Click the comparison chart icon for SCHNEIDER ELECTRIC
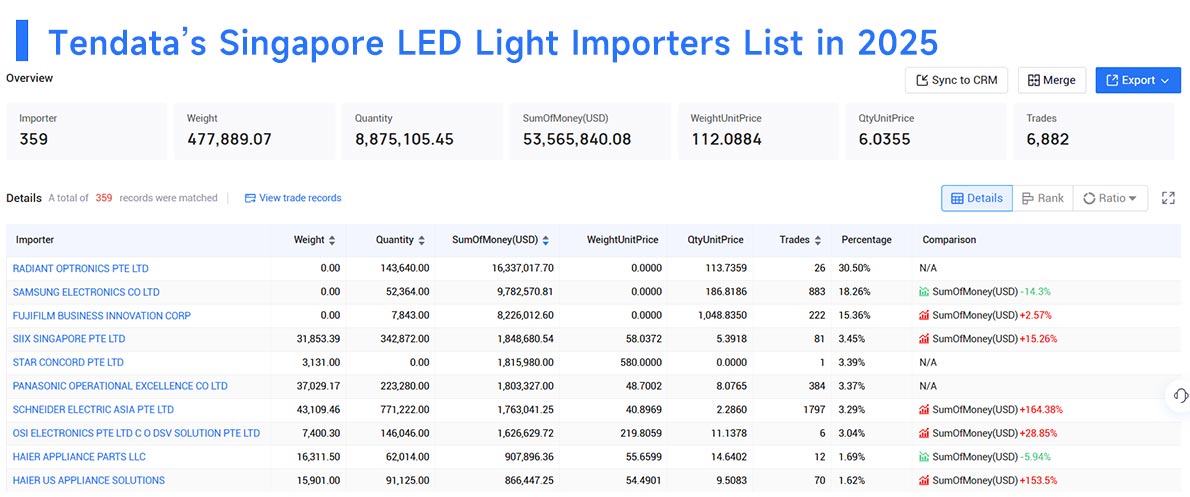 tap(924, 410)
